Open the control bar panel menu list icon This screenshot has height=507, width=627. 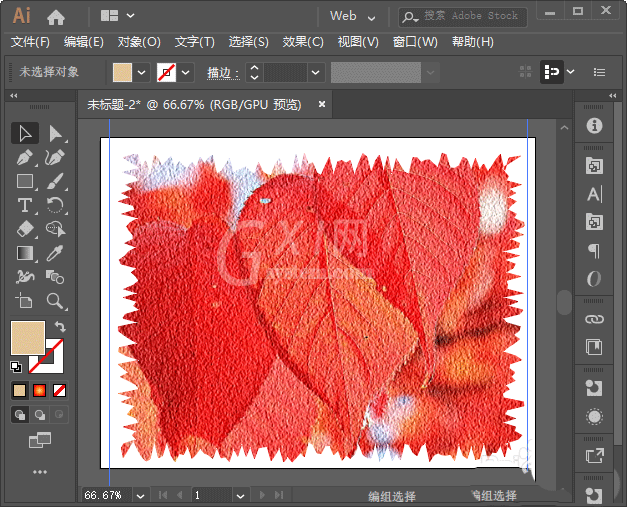(x=599, y=72)
